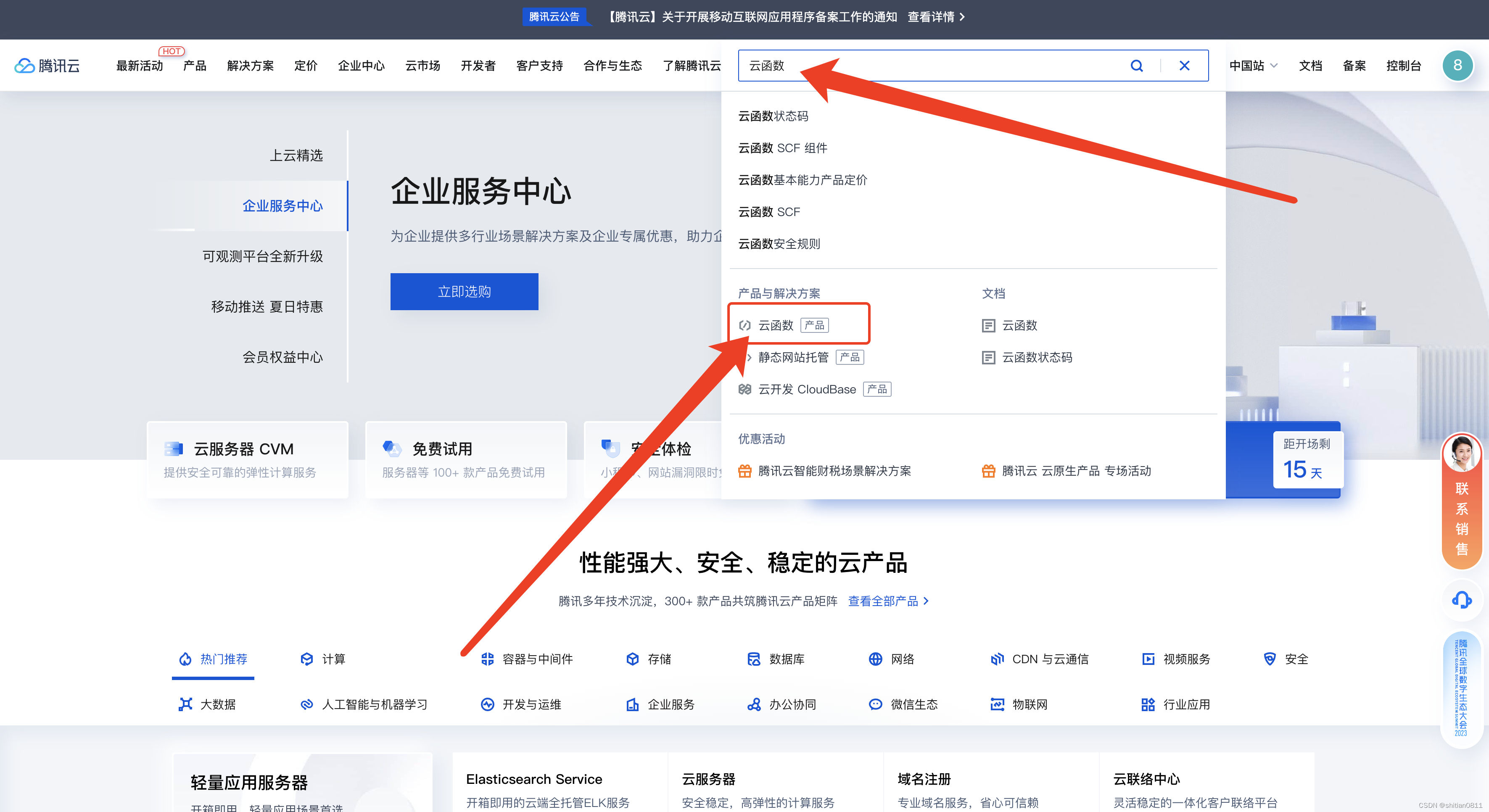Click the headset support icon
Image resolution: width=1489 pixels, height=812 pixels.
[1461, 600]
